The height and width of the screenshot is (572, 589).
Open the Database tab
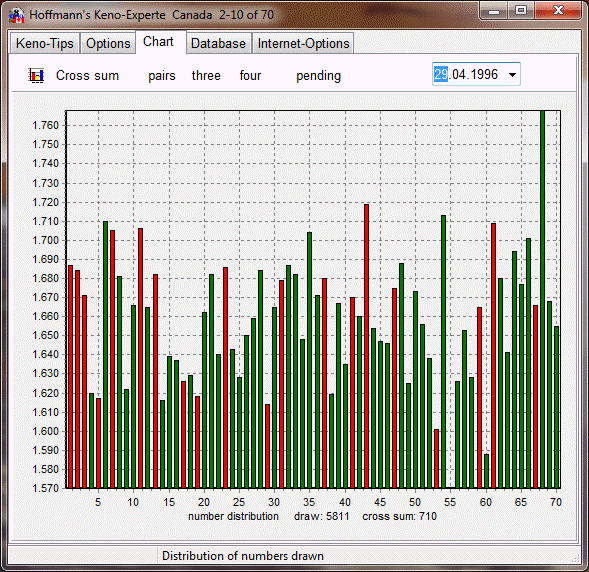(x=218, y=44)
